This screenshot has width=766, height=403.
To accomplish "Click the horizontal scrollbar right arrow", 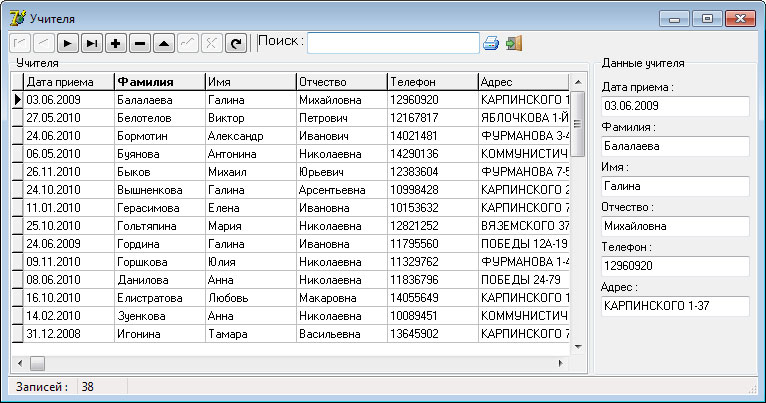I will [560, 362].
